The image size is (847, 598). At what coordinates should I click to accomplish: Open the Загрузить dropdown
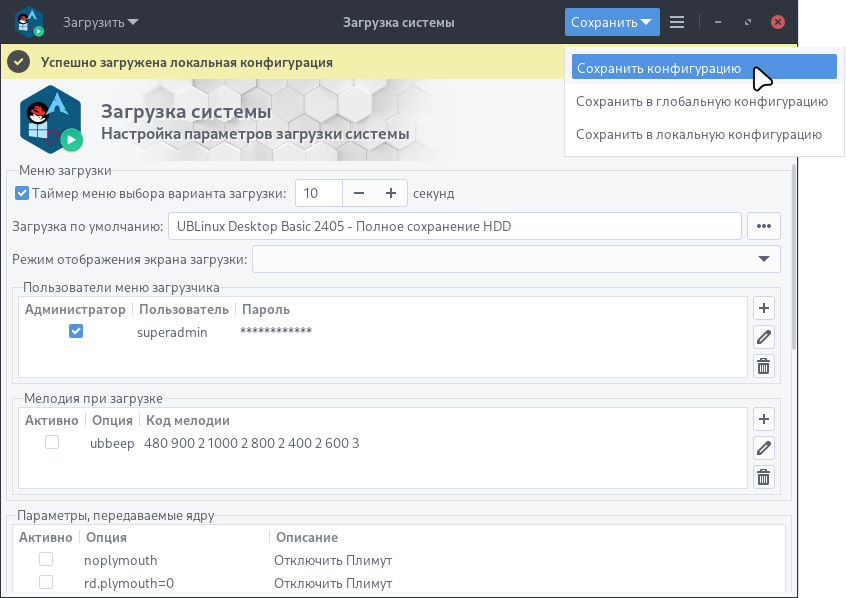coord(100,22)
